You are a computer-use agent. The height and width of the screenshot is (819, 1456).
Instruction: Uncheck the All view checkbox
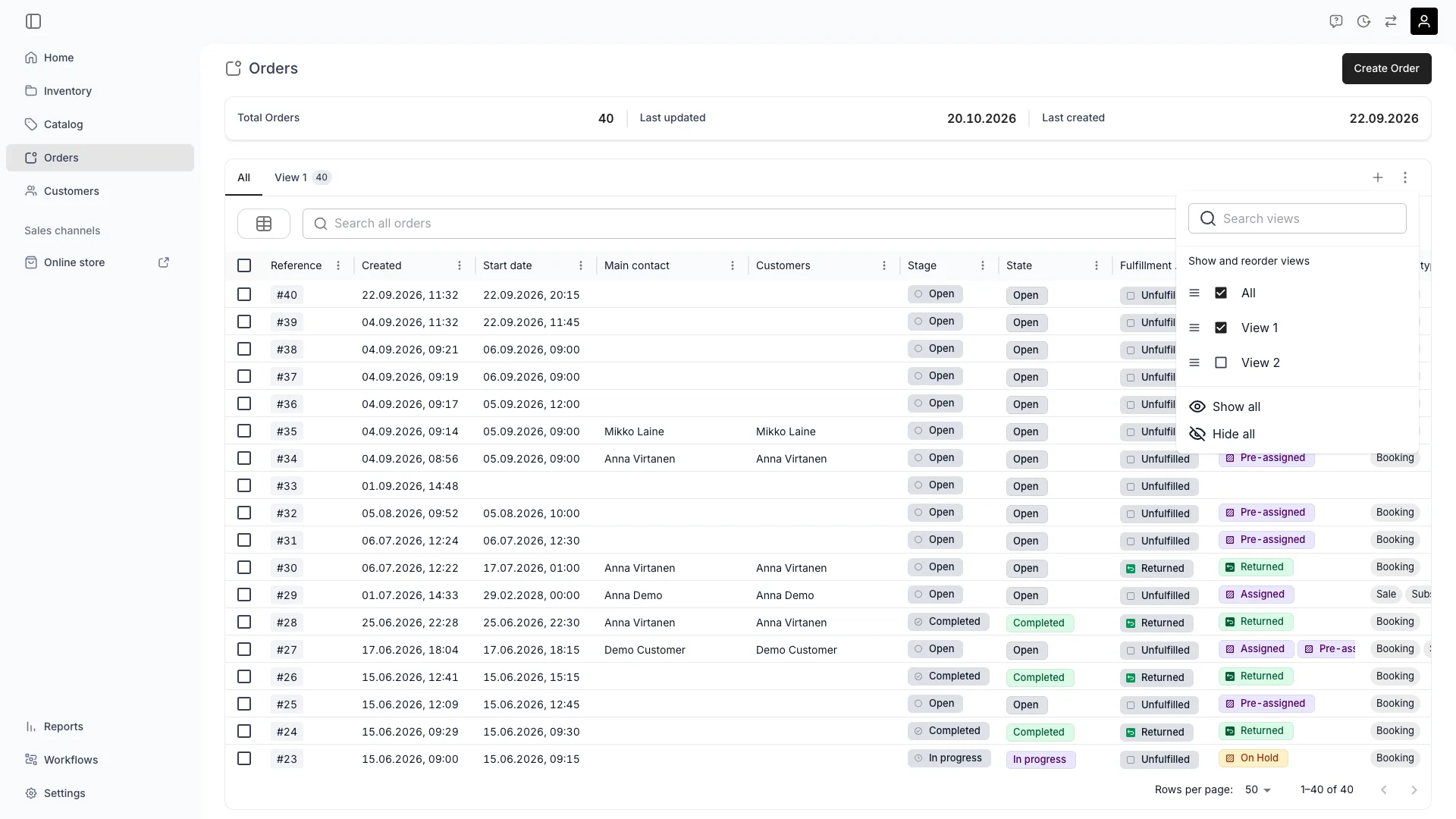[x=1221, y=293]
